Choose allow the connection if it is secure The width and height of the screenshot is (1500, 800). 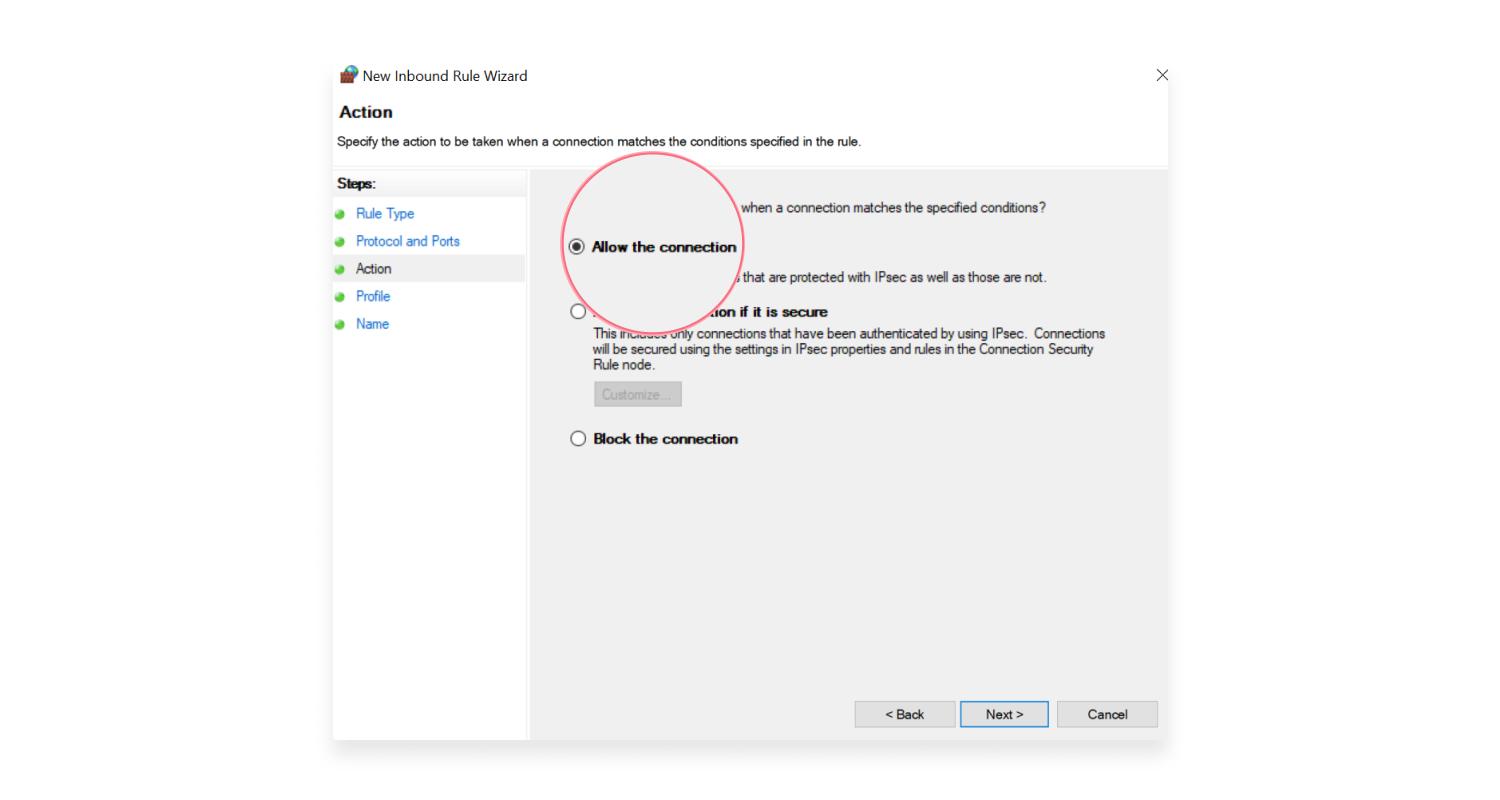pos(578,312)
